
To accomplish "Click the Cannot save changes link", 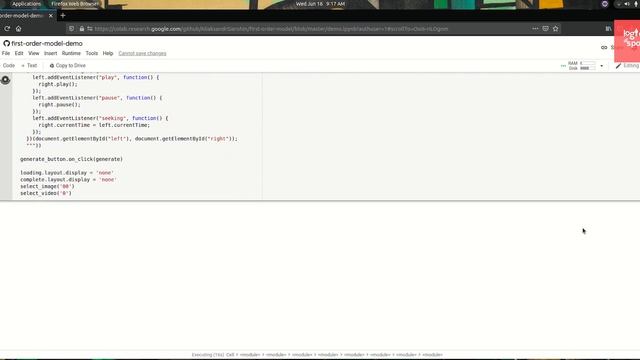I will click(142, 53).
